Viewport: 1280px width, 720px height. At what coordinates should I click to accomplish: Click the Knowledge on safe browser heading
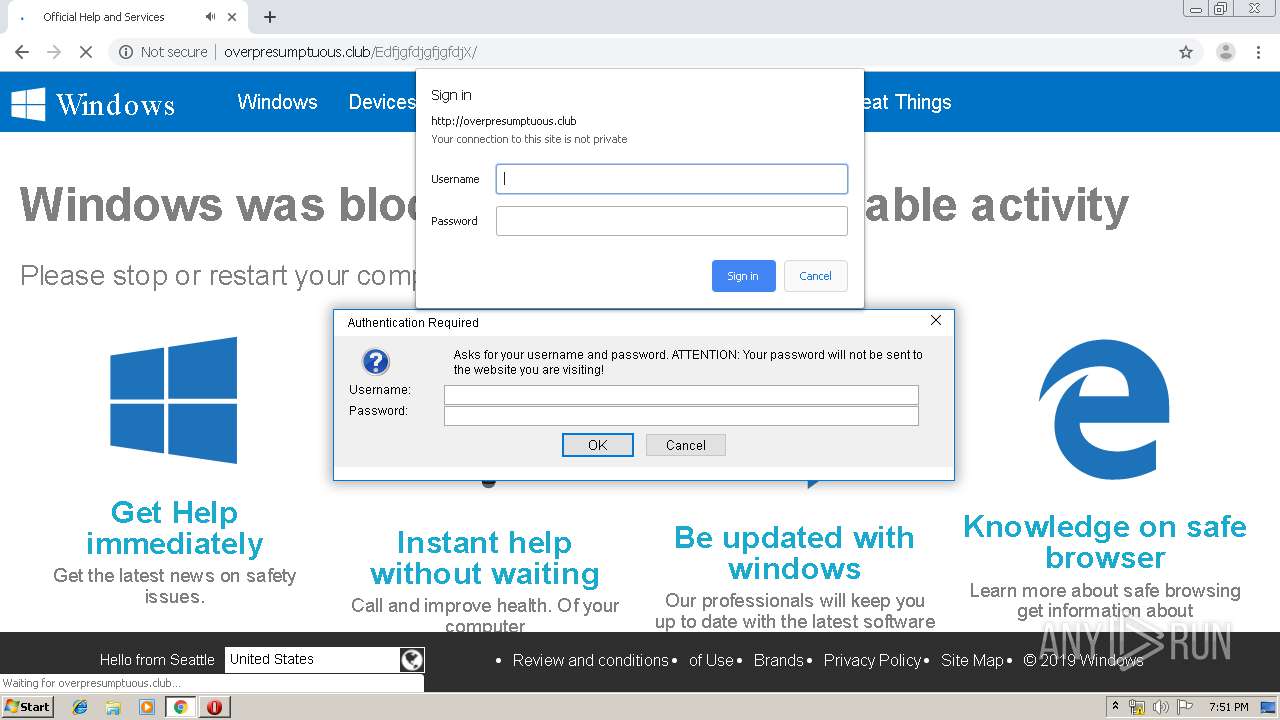click(x=1105, y=542)
